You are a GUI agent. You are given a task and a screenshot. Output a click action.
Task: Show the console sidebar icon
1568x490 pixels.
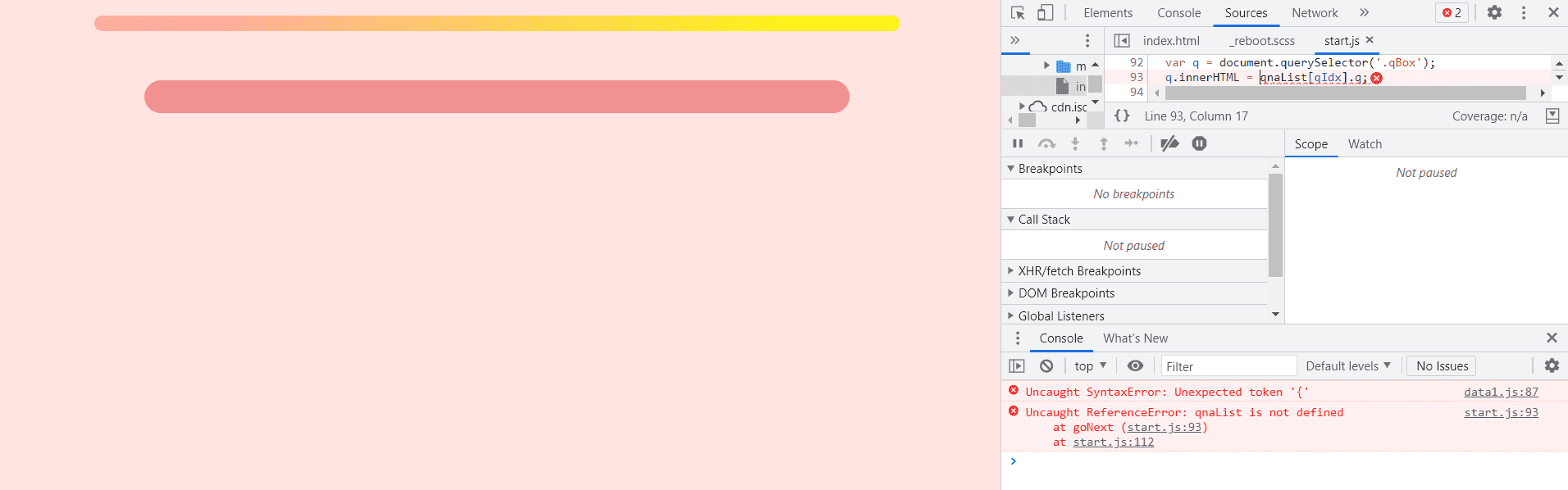1017,366
